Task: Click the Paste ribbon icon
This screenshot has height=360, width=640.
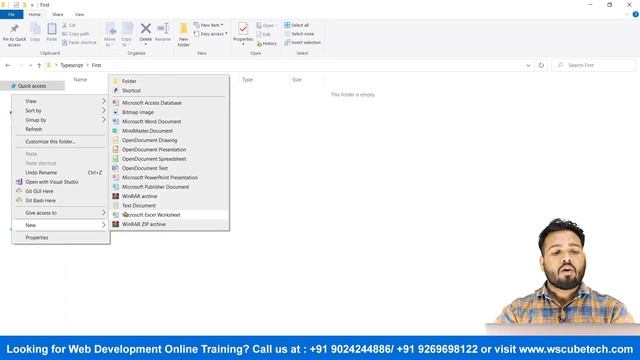Action: click(x=52, y=29)
